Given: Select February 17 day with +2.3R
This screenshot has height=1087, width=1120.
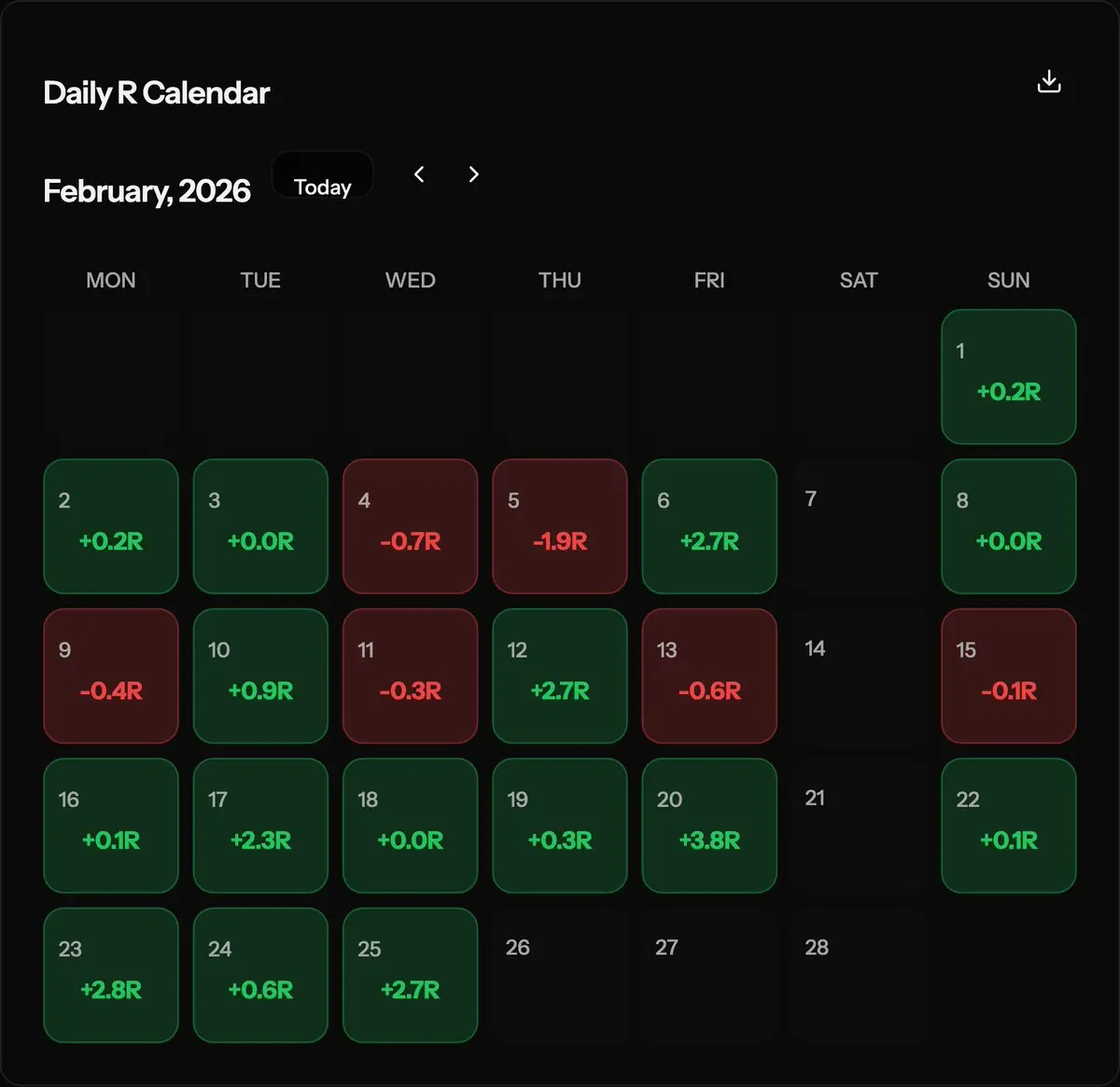Looking at the screenshot, I should [260, 826].
